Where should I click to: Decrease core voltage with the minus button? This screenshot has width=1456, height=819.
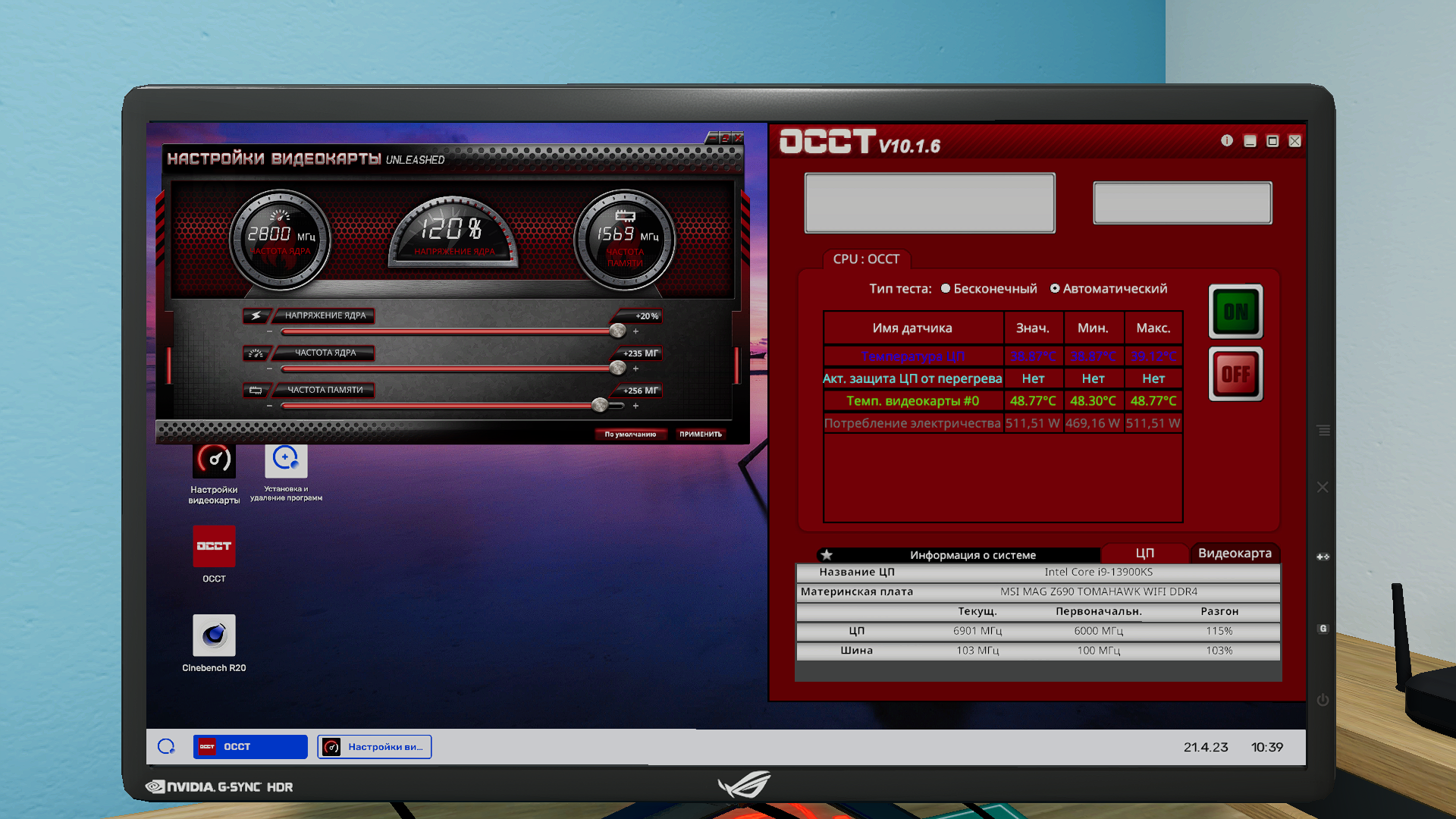269,331
